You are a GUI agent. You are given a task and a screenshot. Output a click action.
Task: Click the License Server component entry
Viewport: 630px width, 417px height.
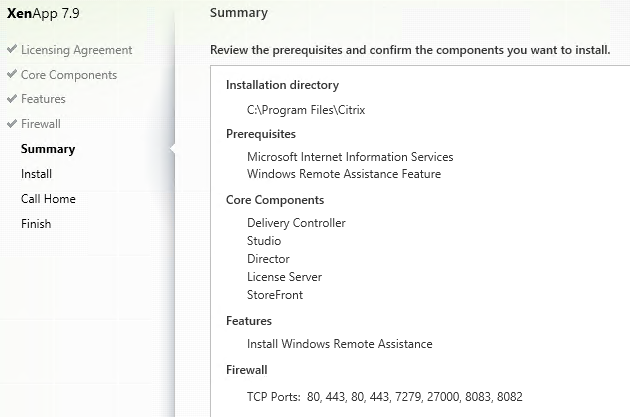pos(284,277)
